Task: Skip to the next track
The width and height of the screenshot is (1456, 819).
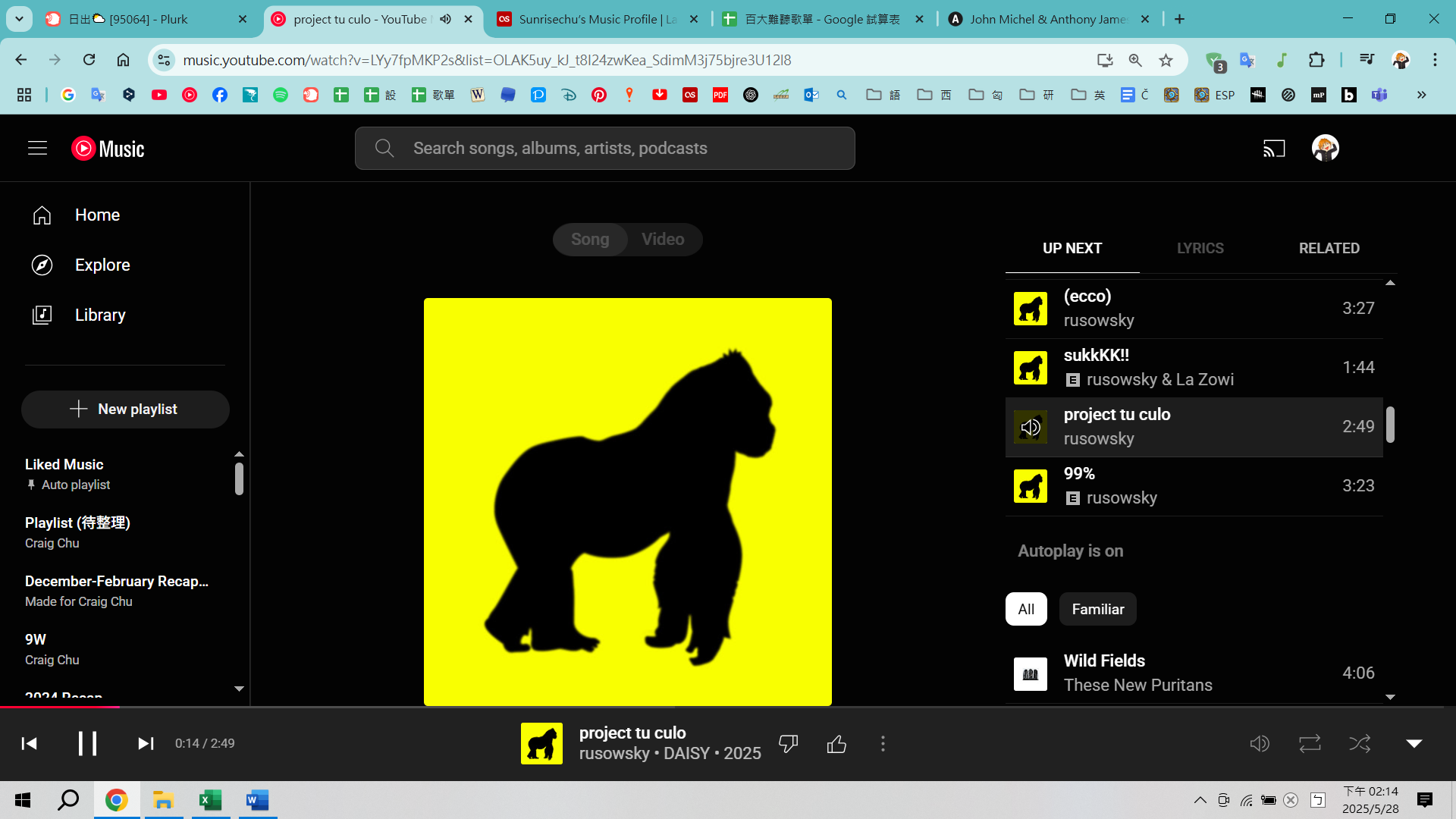Action: pos(146,743)
